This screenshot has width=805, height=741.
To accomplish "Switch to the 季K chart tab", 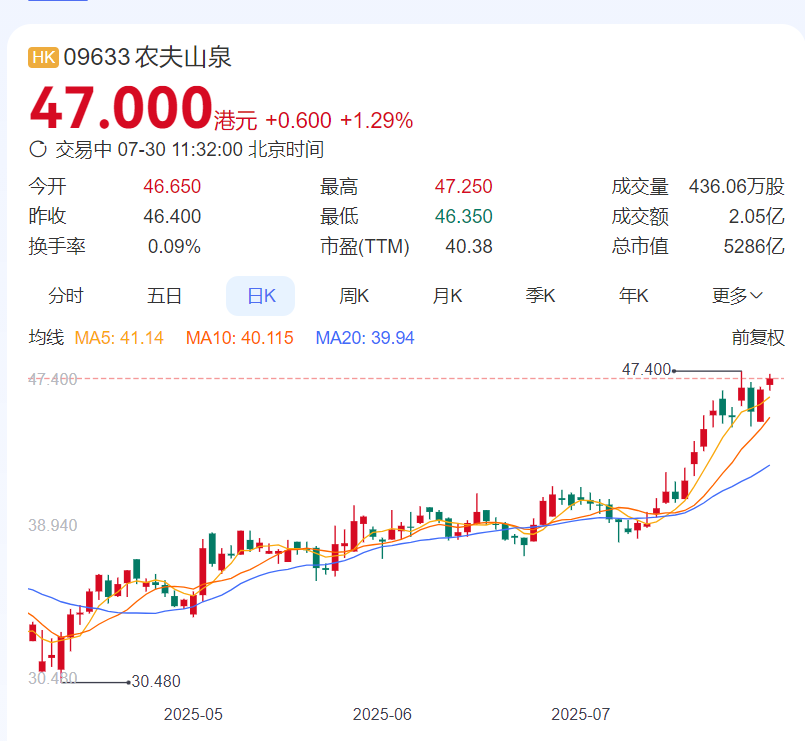I will 541,296.
